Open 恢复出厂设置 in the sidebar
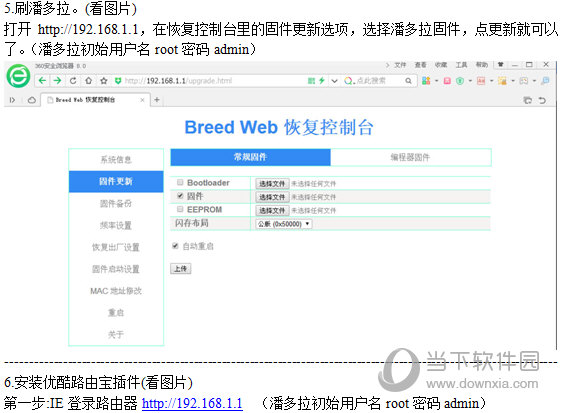 (116, 247)
